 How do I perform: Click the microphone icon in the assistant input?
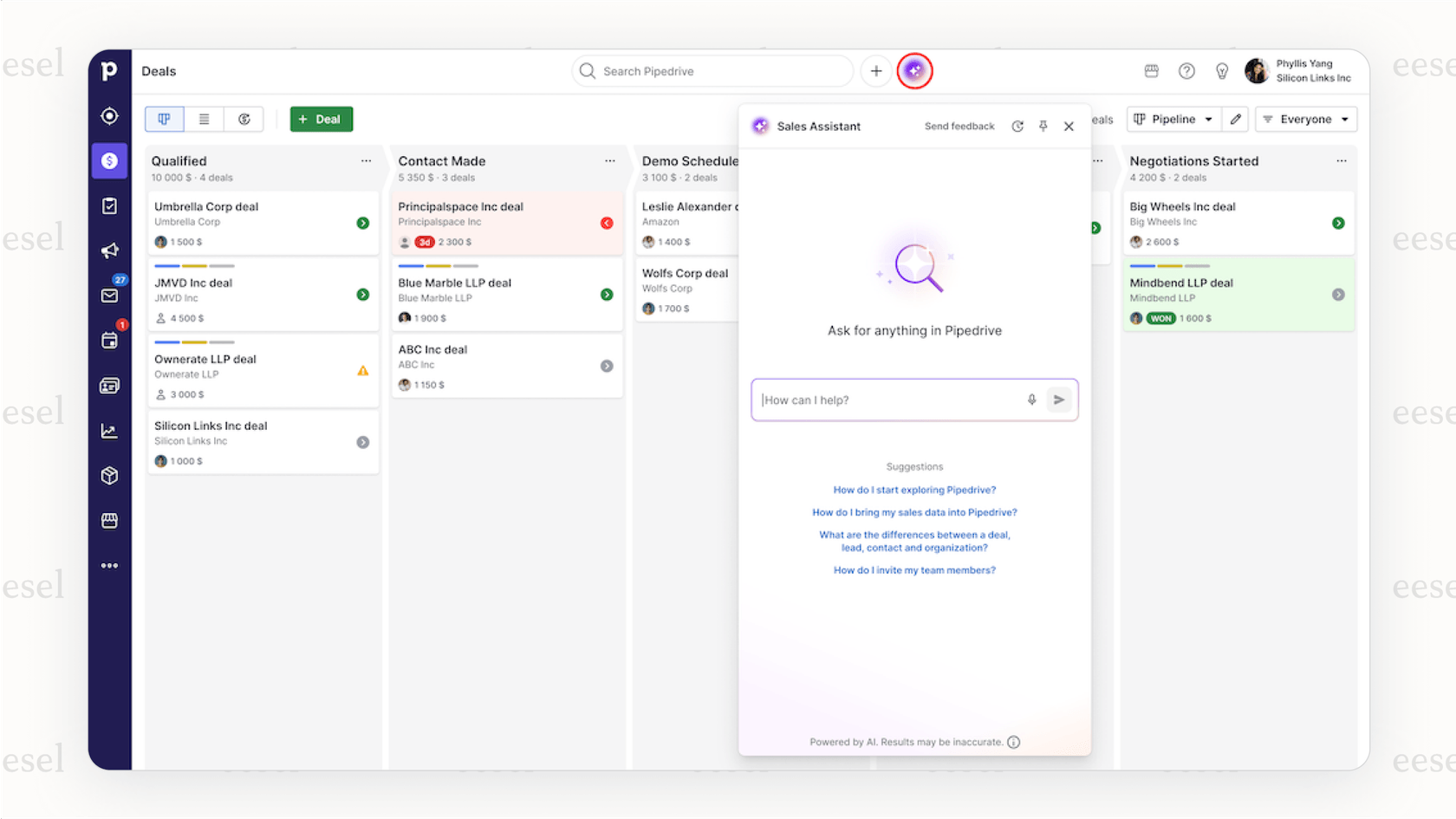tap(1031, 400)
